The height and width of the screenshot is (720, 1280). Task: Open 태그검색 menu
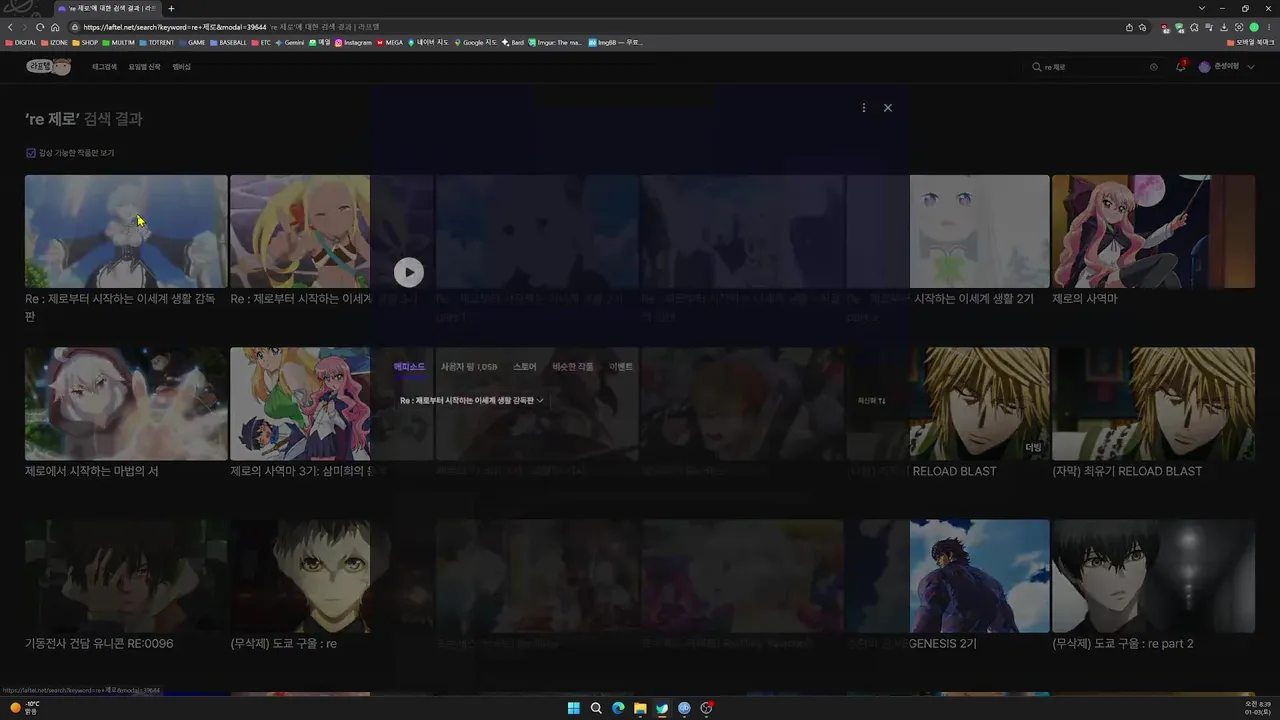[104, 67]
